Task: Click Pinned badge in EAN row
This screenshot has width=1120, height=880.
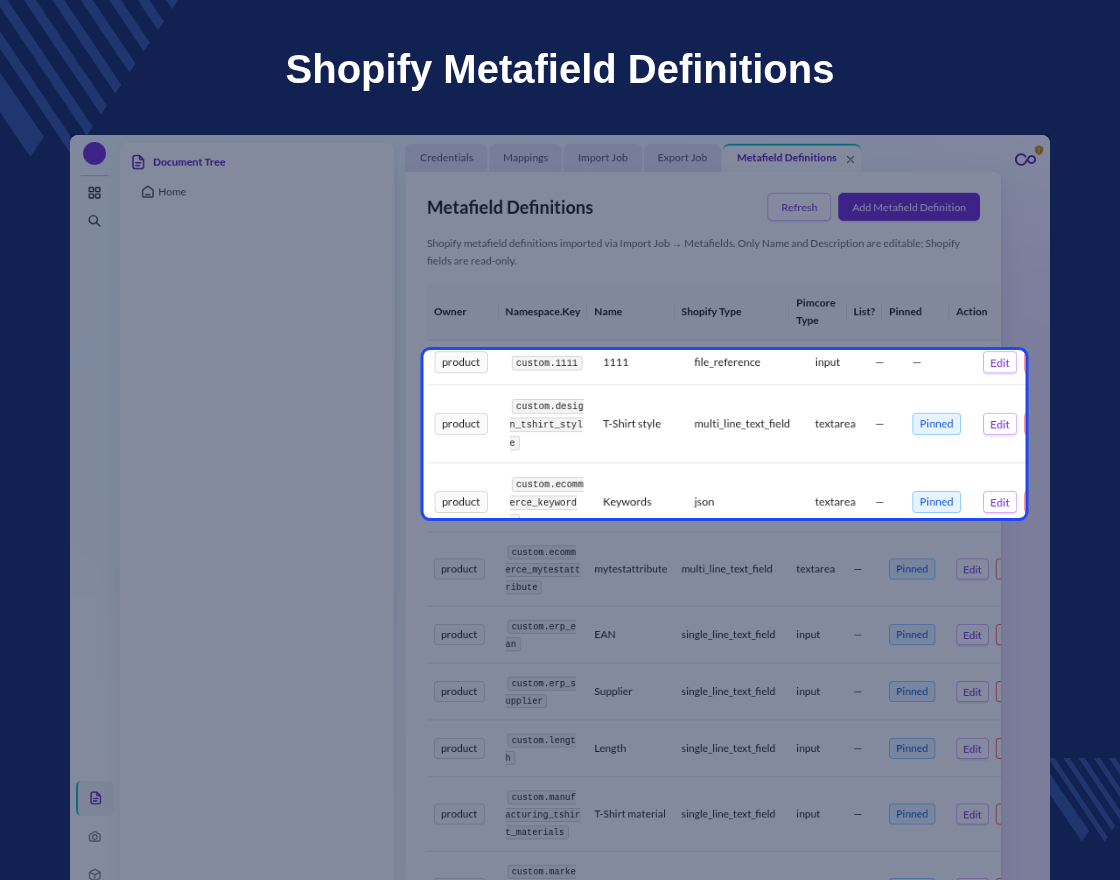Action: 912,634
